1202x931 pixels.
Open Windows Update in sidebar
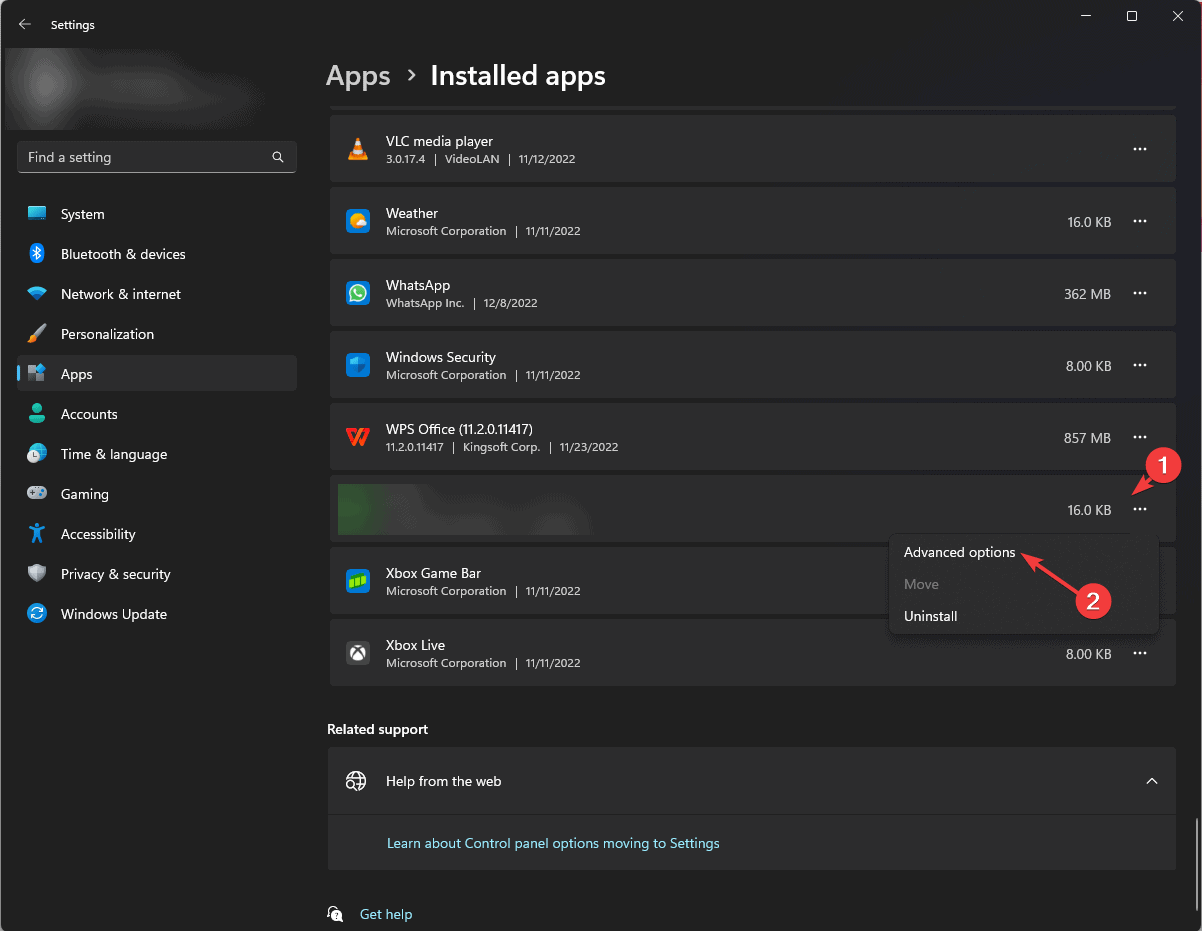113,614
